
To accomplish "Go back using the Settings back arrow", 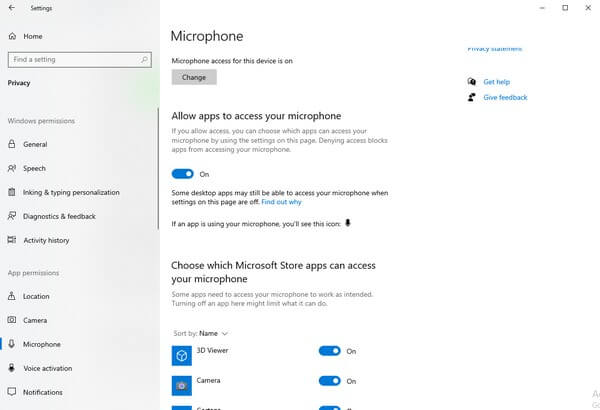I will tap(11, 8).
